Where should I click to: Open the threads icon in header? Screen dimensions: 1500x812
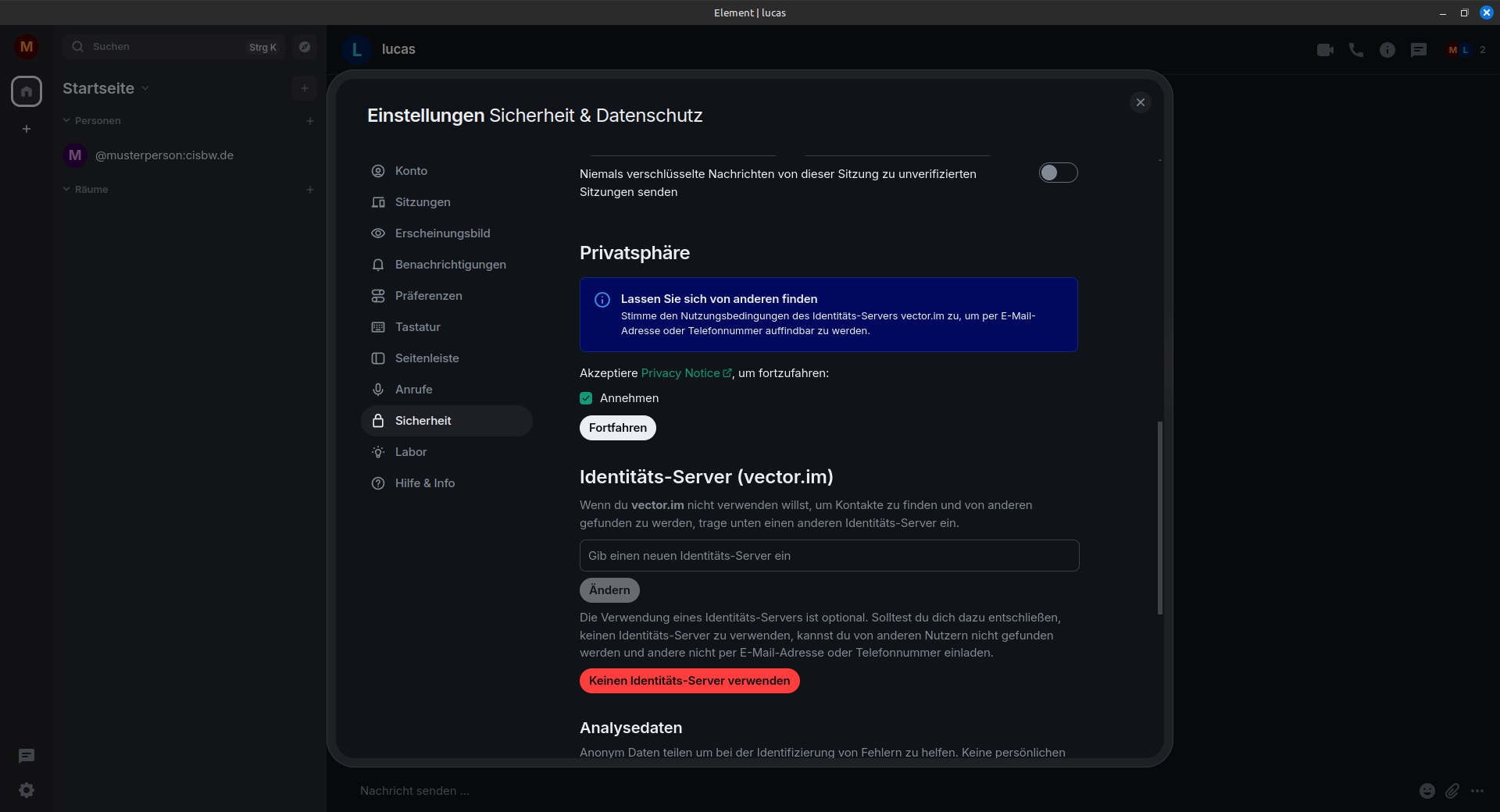(1419, 50)
